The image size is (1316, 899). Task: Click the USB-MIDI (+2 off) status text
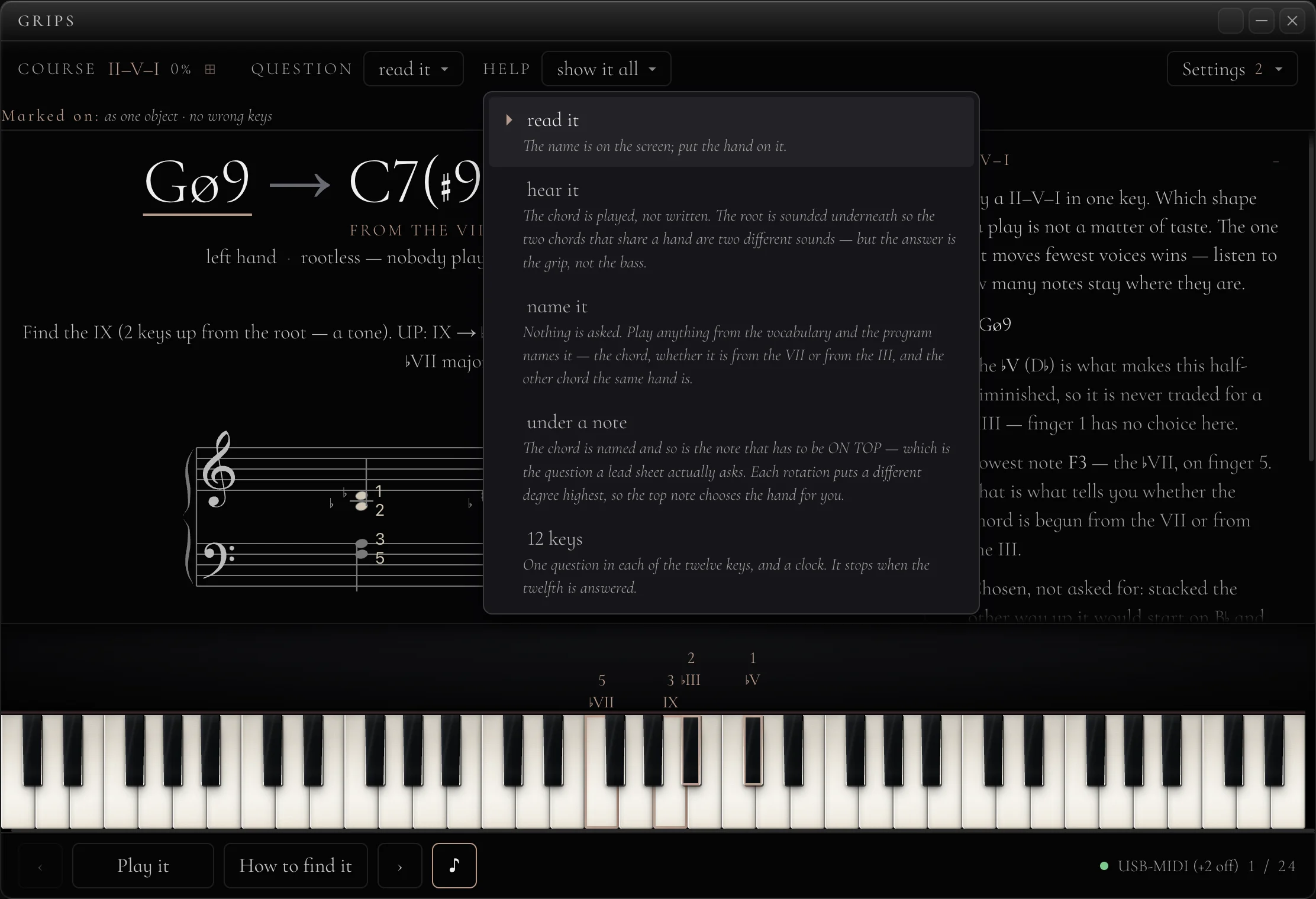pyautogui.click(x=1178, y=866)
